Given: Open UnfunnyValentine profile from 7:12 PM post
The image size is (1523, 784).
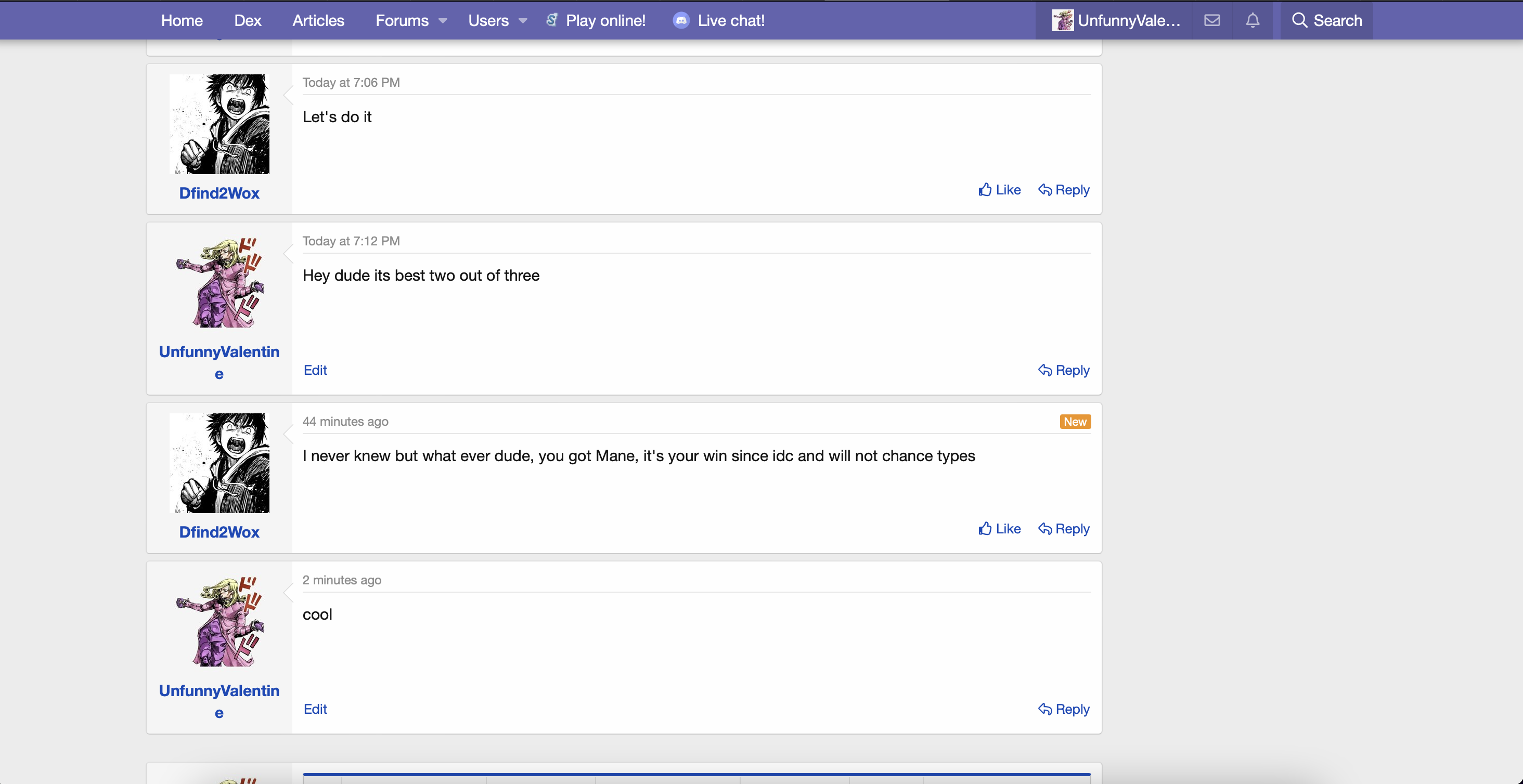Looking at the screenshot, I should click(x=220, y=362).
